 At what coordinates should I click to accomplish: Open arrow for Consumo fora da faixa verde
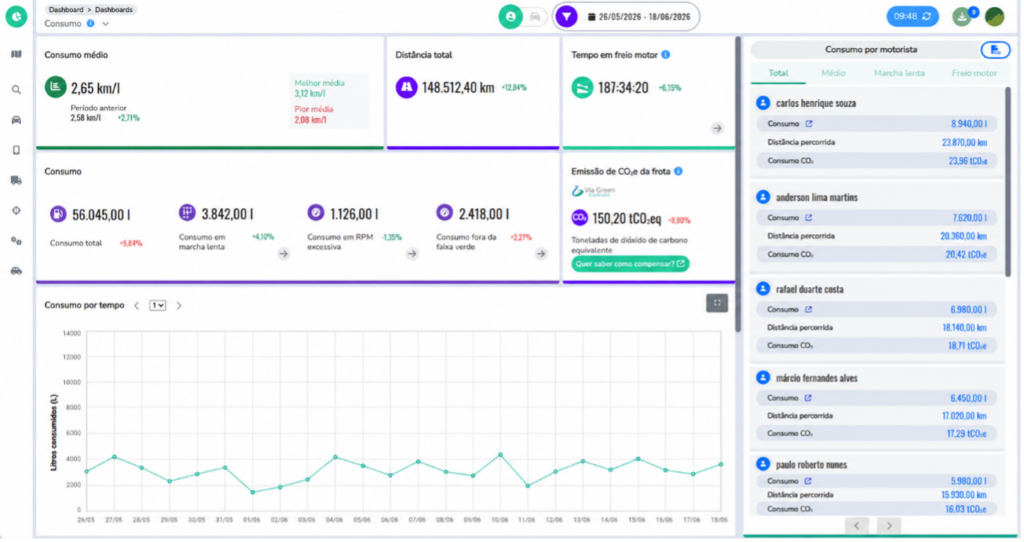tap(541, 253)
